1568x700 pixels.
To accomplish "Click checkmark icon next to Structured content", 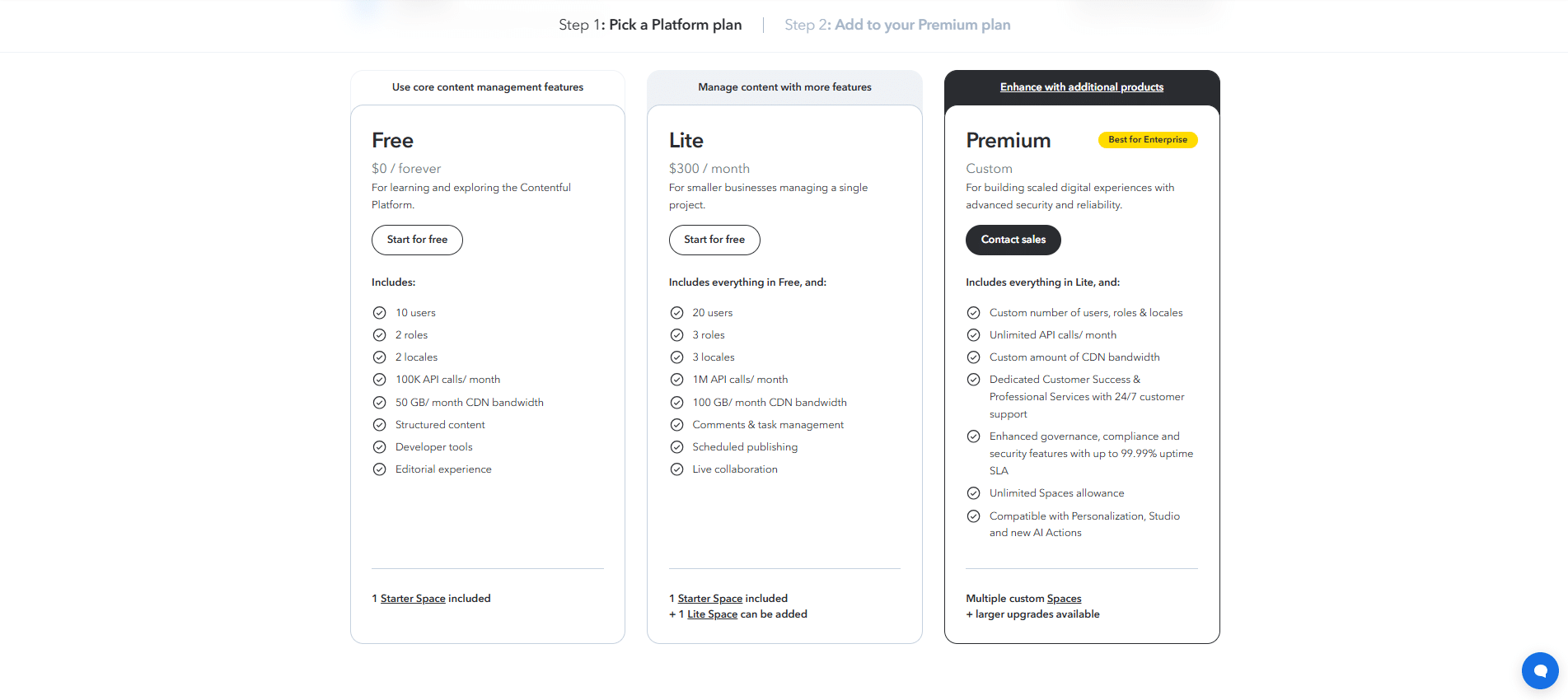I will tap(379, 425).
